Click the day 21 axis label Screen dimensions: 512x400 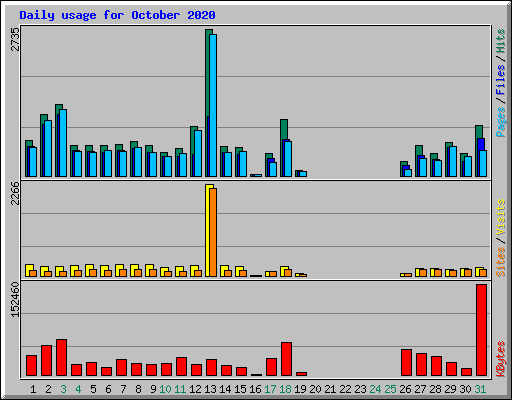tap(330, 389)
